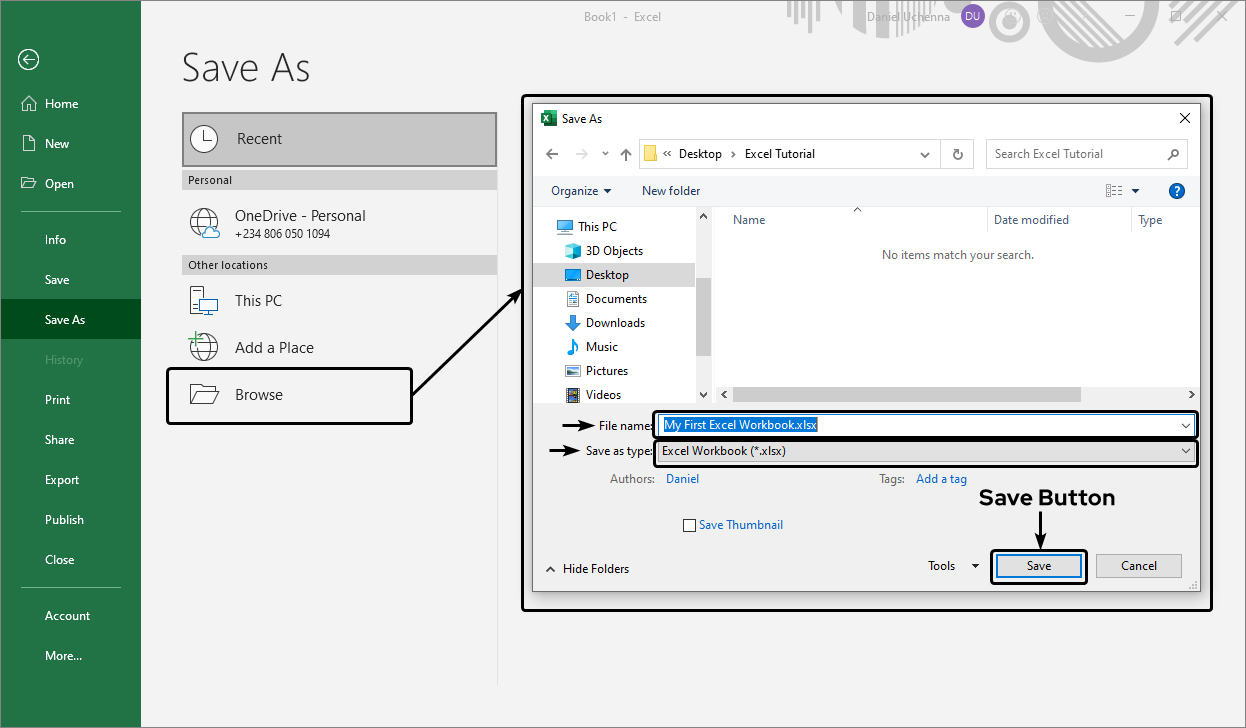Select the Music folder icon
This screenshot has height=728, width=1246.
573,347
